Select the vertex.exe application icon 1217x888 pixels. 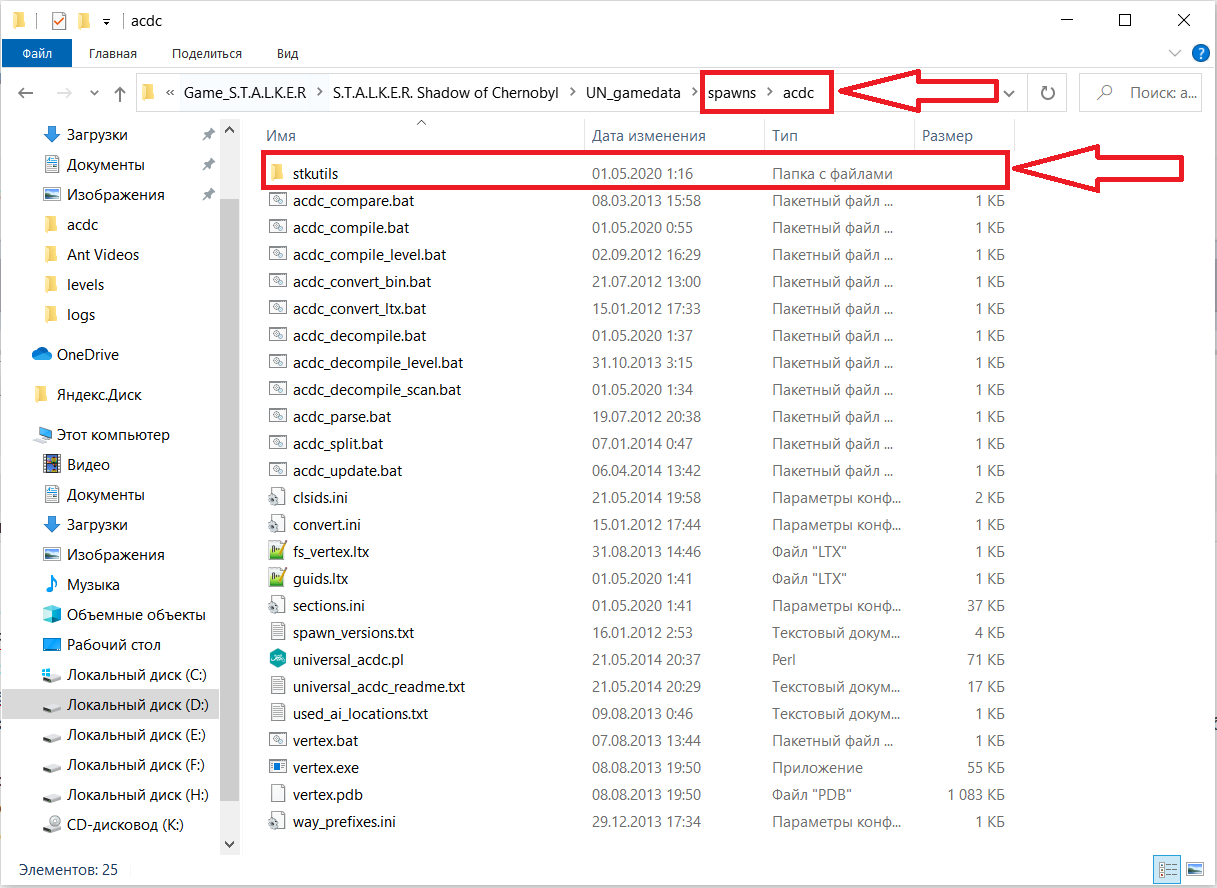278,768
